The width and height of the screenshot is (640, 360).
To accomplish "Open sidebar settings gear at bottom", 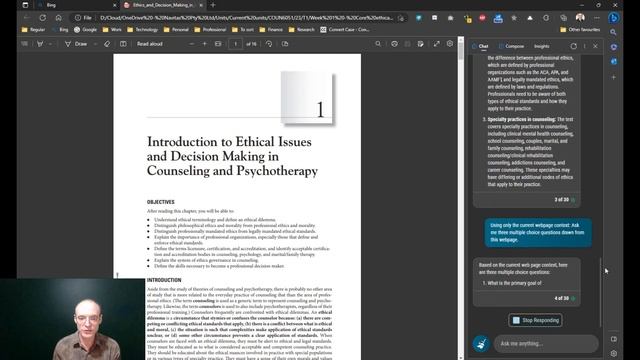I will (x=613, y=353).
